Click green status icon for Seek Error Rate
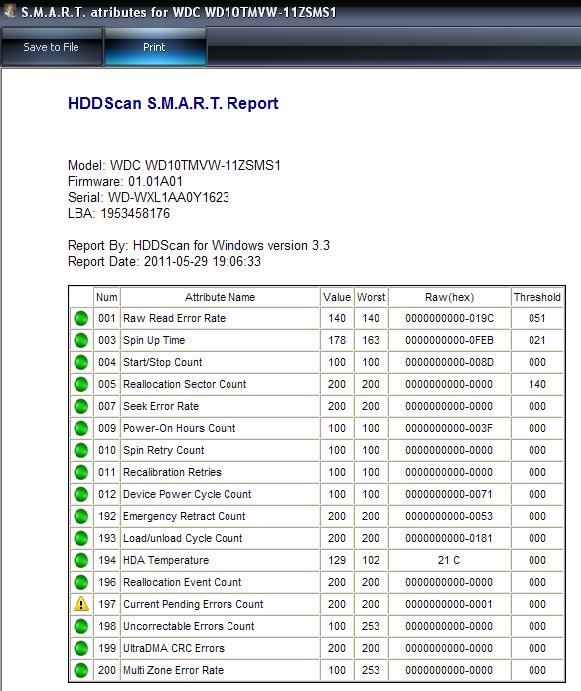 (81, 406)
